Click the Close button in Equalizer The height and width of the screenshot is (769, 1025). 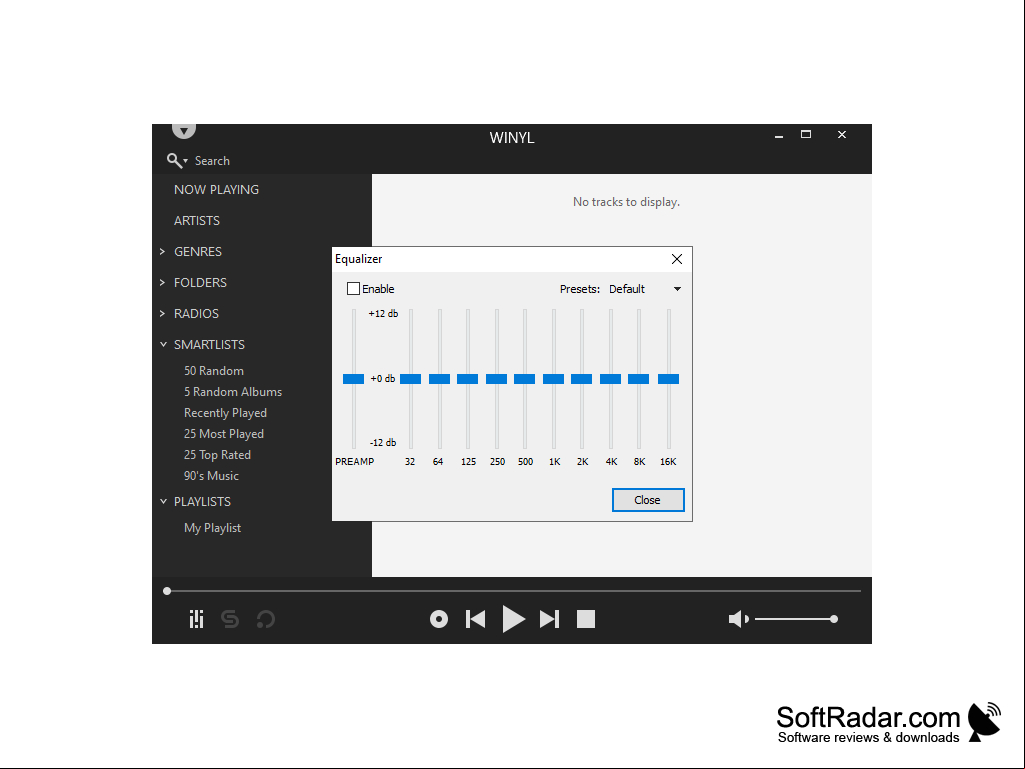[x=648, y=500]
